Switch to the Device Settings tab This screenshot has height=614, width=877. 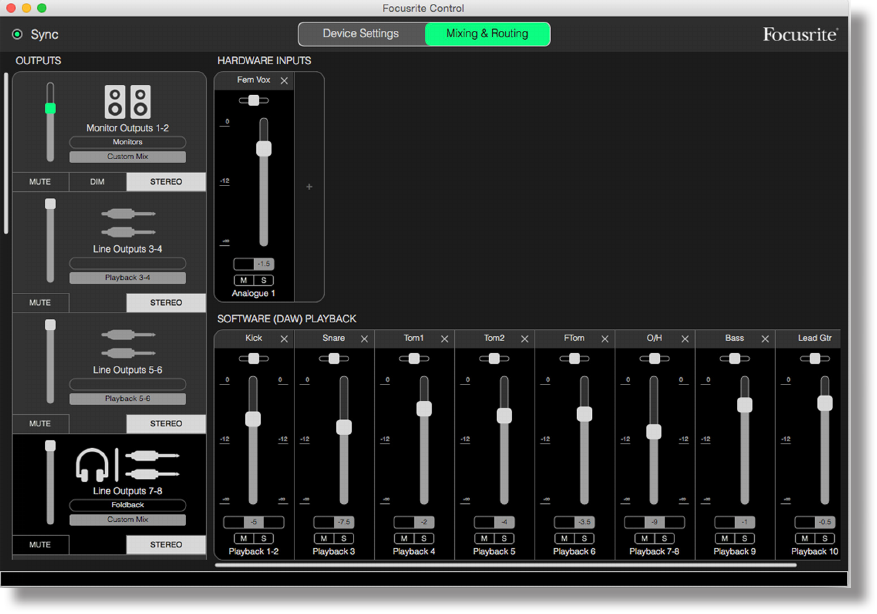coord(361,34)
